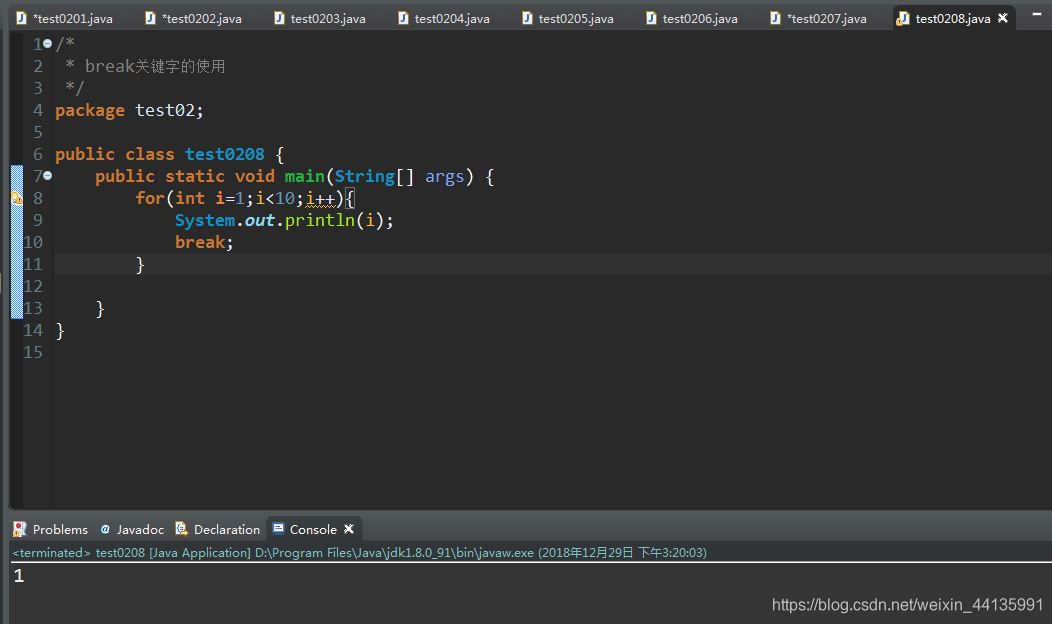Click line number 15 in the gutter

point(33,352)
